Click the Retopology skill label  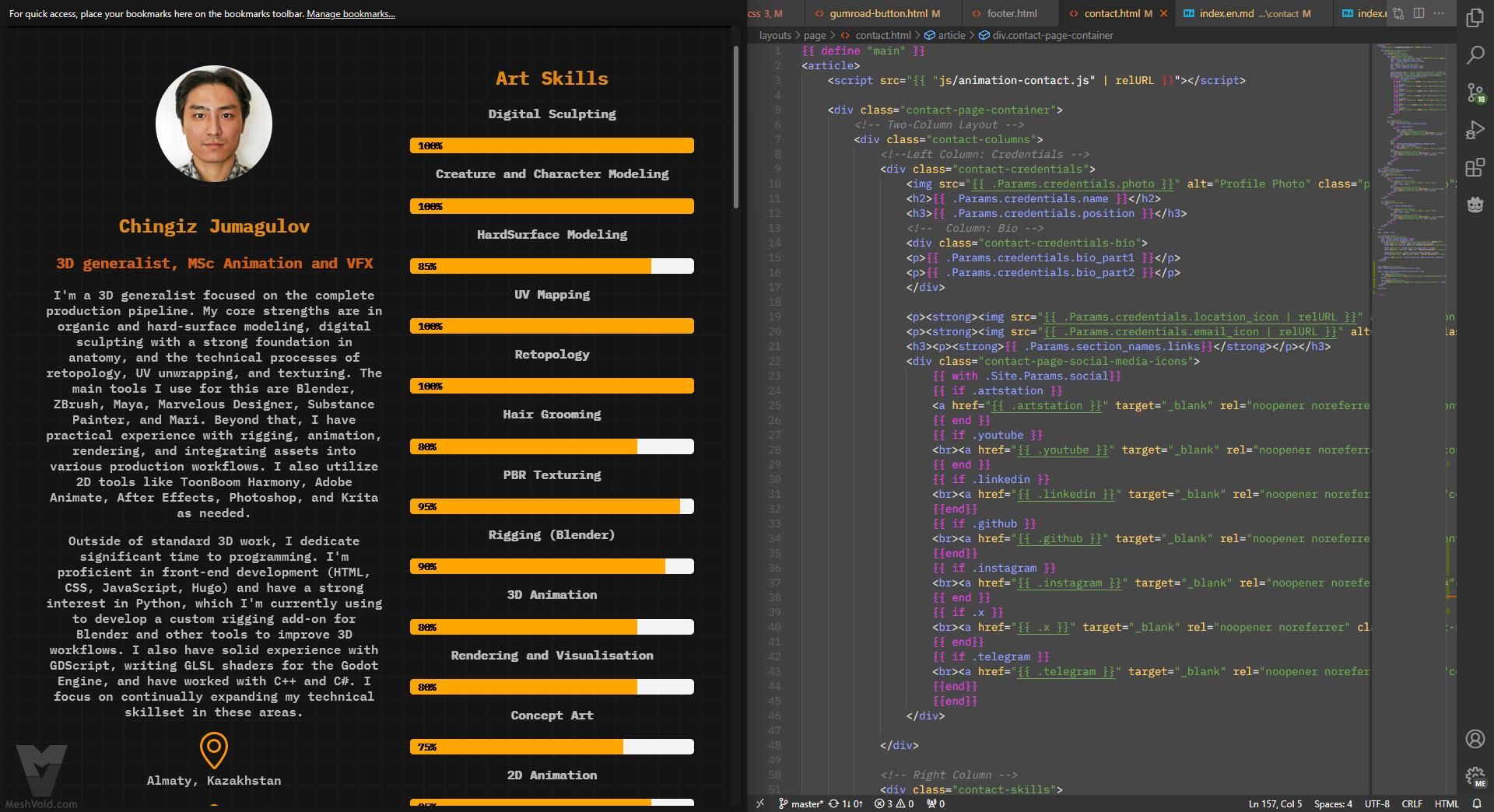[x=552, y=355]
